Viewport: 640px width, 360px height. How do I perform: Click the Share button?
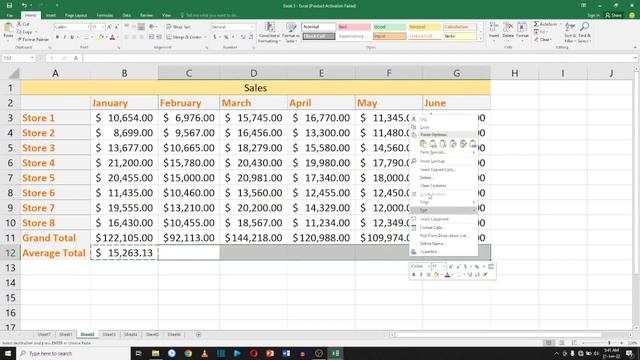point(613,15)
